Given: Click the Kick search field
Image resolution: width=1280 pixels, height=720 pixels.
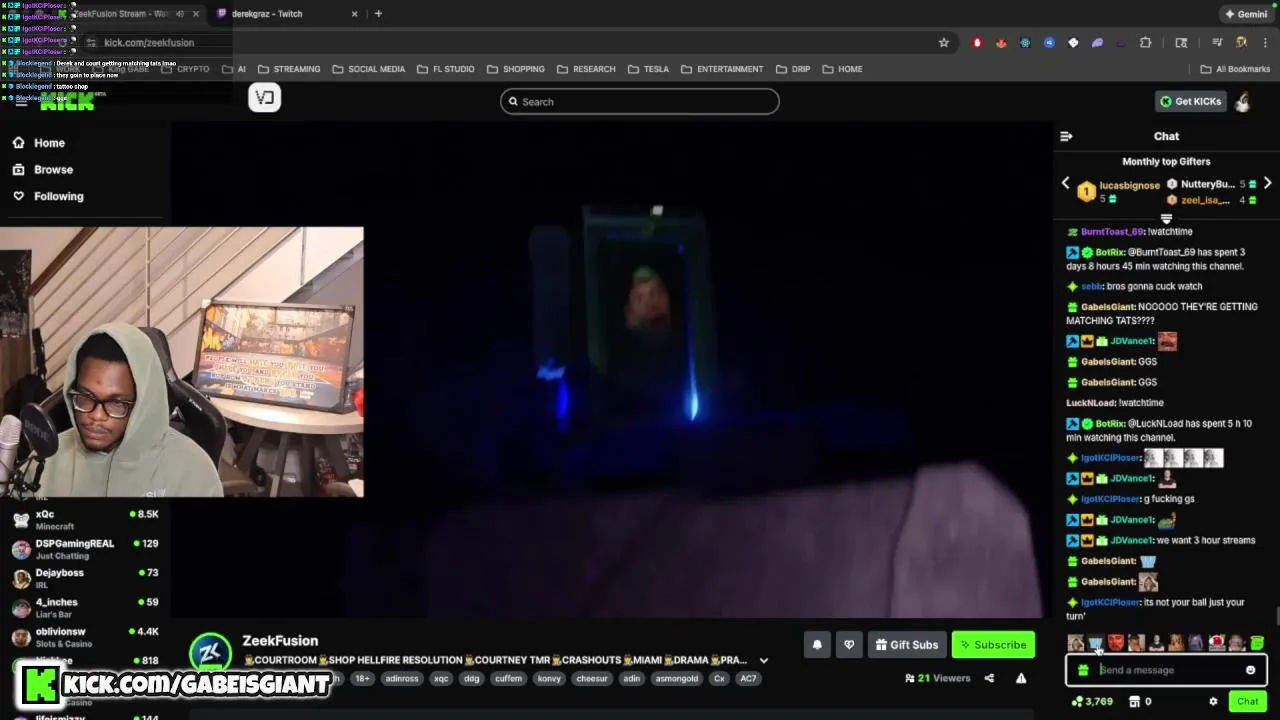Looking at the screenshot, I should tap(640, 101).
